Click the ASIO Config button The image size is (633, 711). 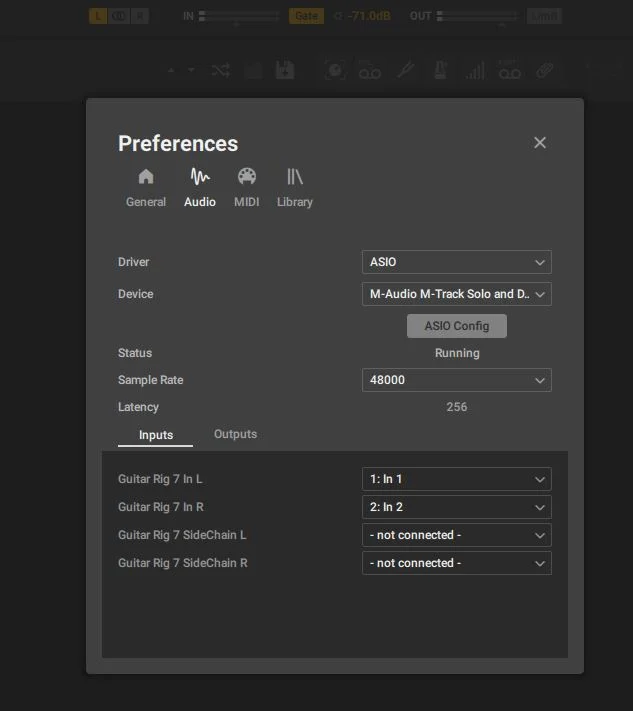(456, 326)
